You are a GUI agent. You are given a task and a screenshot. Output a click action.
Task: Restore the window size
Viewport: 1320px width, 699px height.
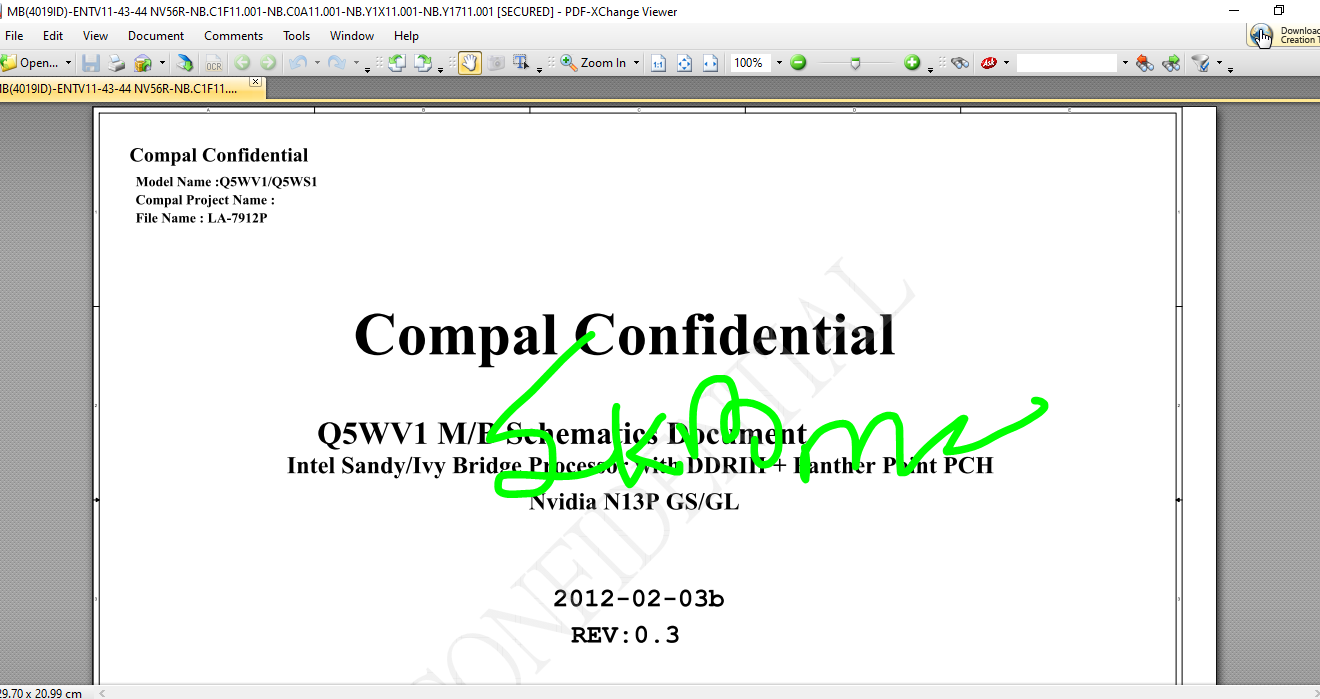point(1279,11)
